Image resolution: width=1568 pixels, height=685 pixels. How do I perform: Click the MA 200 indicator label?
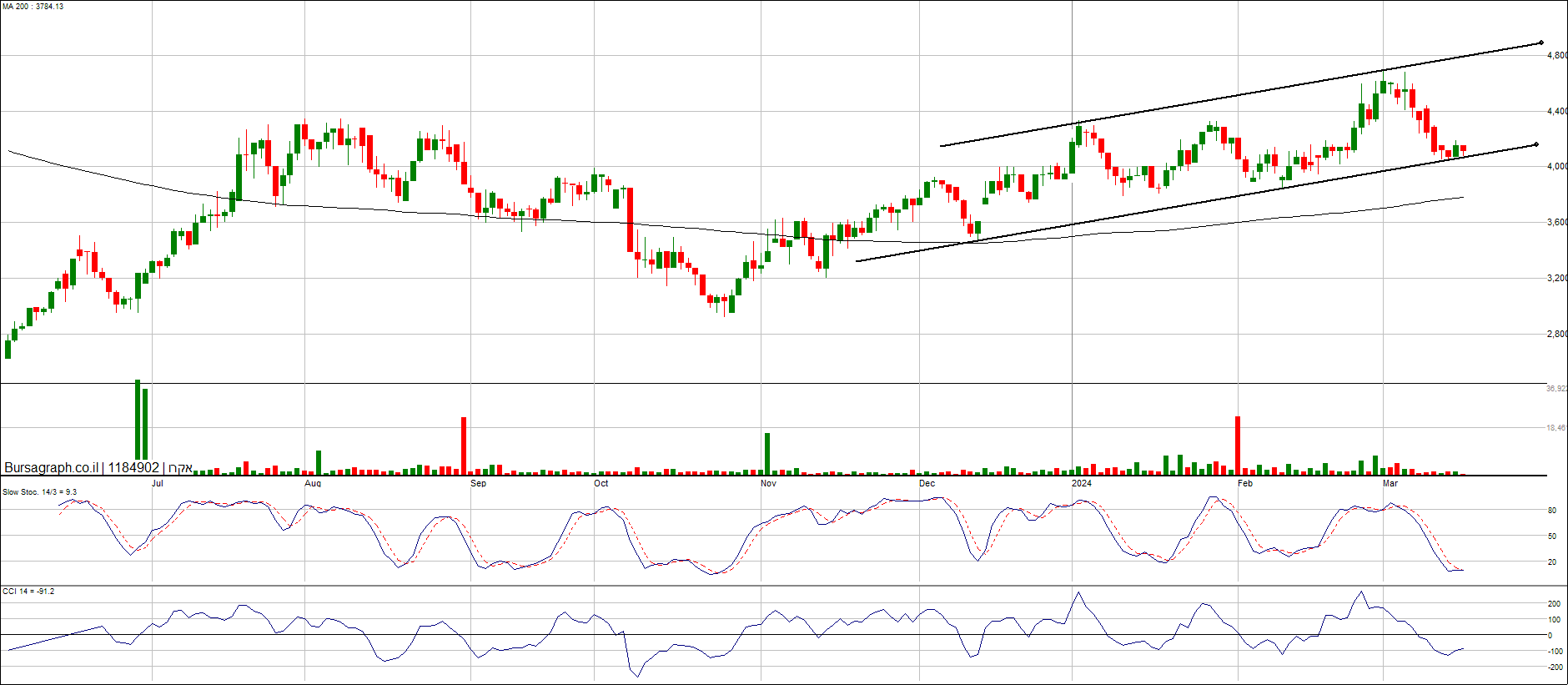point(33,7)
